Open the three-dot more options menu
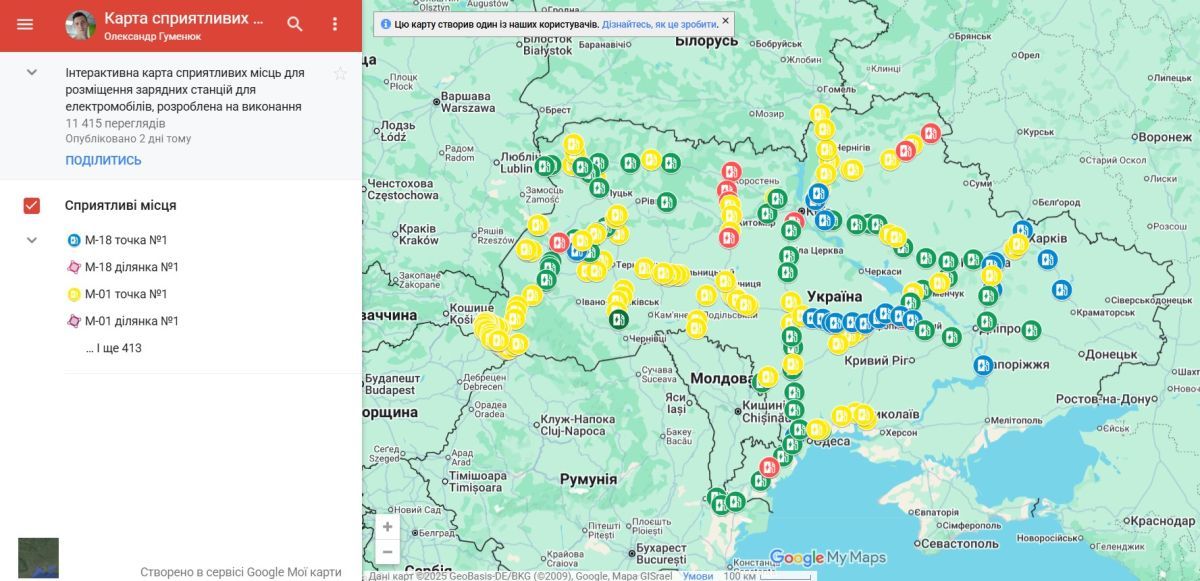This screenshot has width=1200, height=581. [x=335, y=24]
